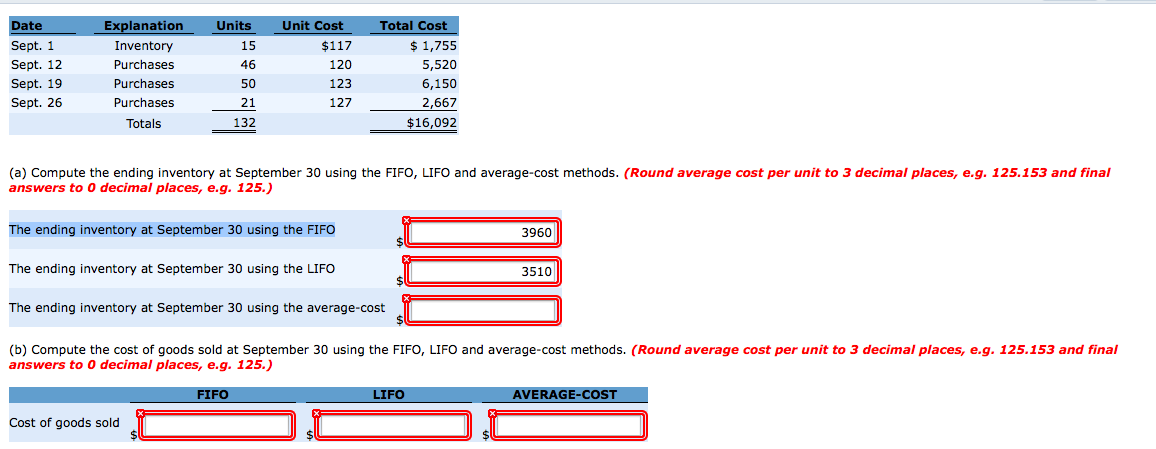Click the LIFO ending inventory label

click(x=172, y=269)
